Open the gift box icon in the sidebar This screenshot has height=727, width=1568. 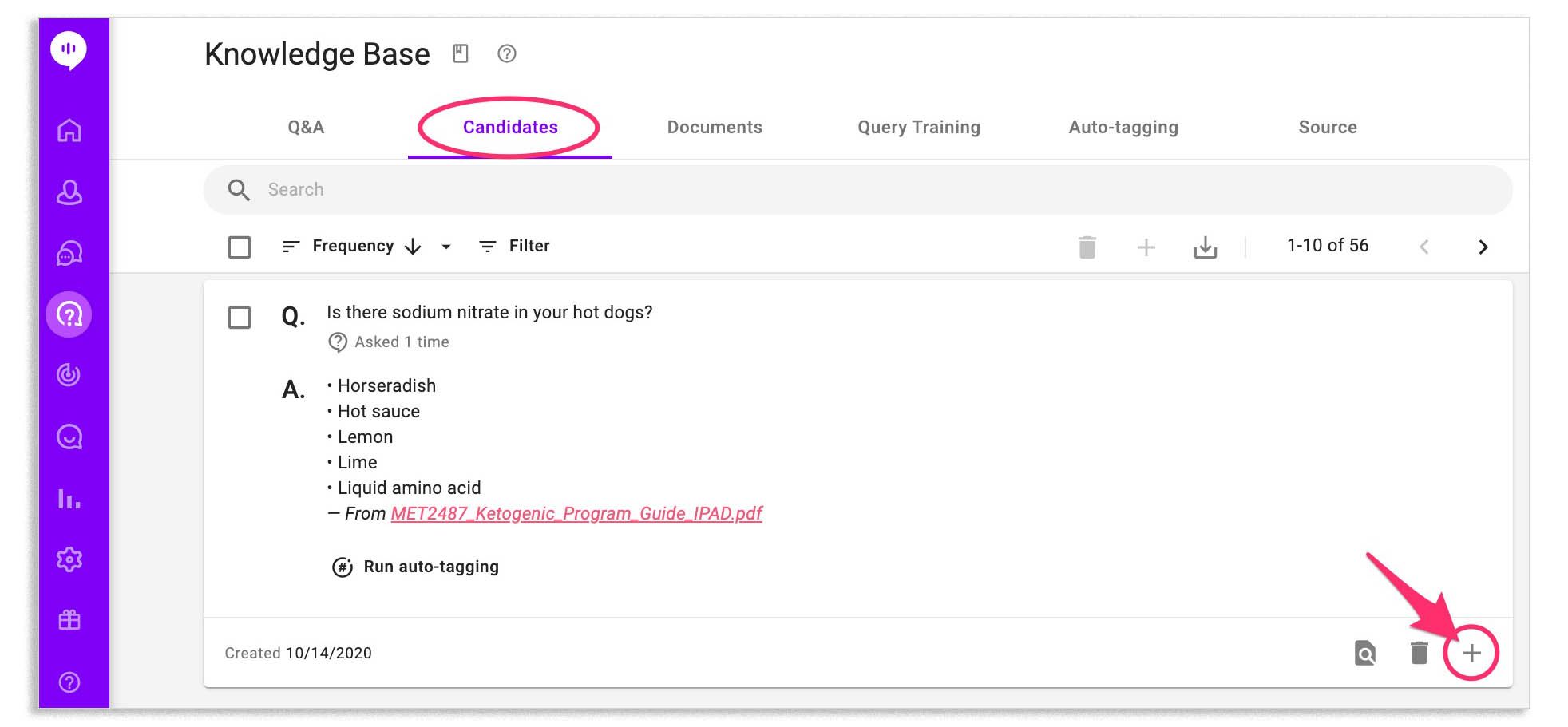click(x=69, y=620)
